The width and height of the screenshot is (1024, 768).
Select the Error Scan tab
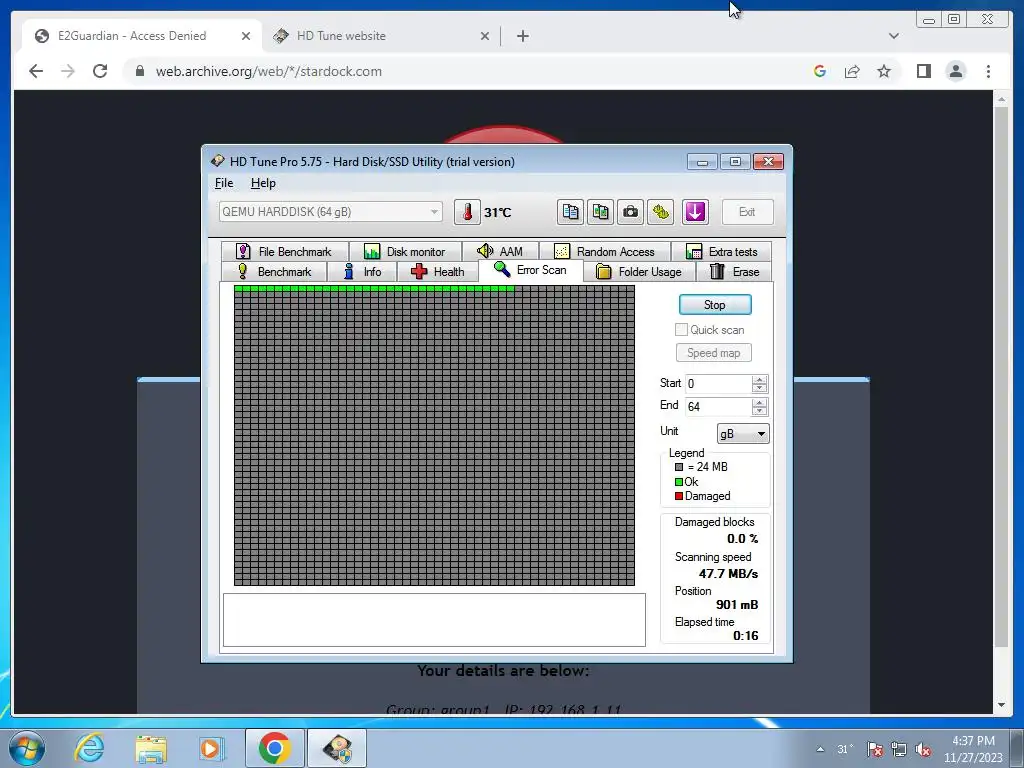point(530,270)
